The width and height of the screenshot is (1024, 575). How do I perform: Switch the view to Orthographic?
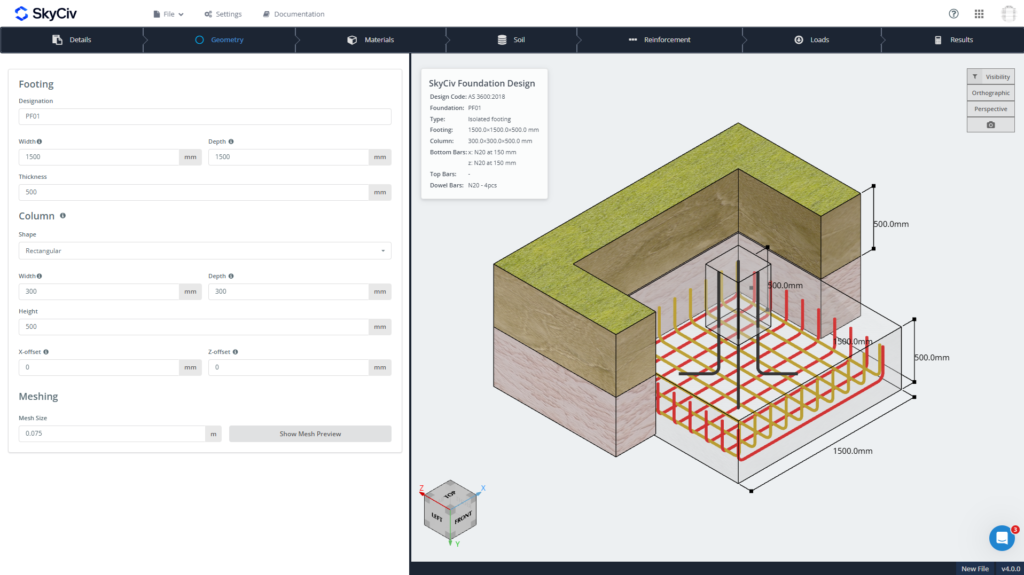click(x=991, y=93)
